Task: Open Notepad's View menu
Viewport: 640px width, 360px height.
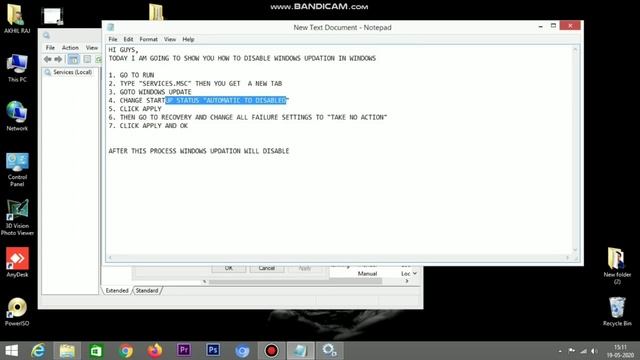Action: (170, 39)
